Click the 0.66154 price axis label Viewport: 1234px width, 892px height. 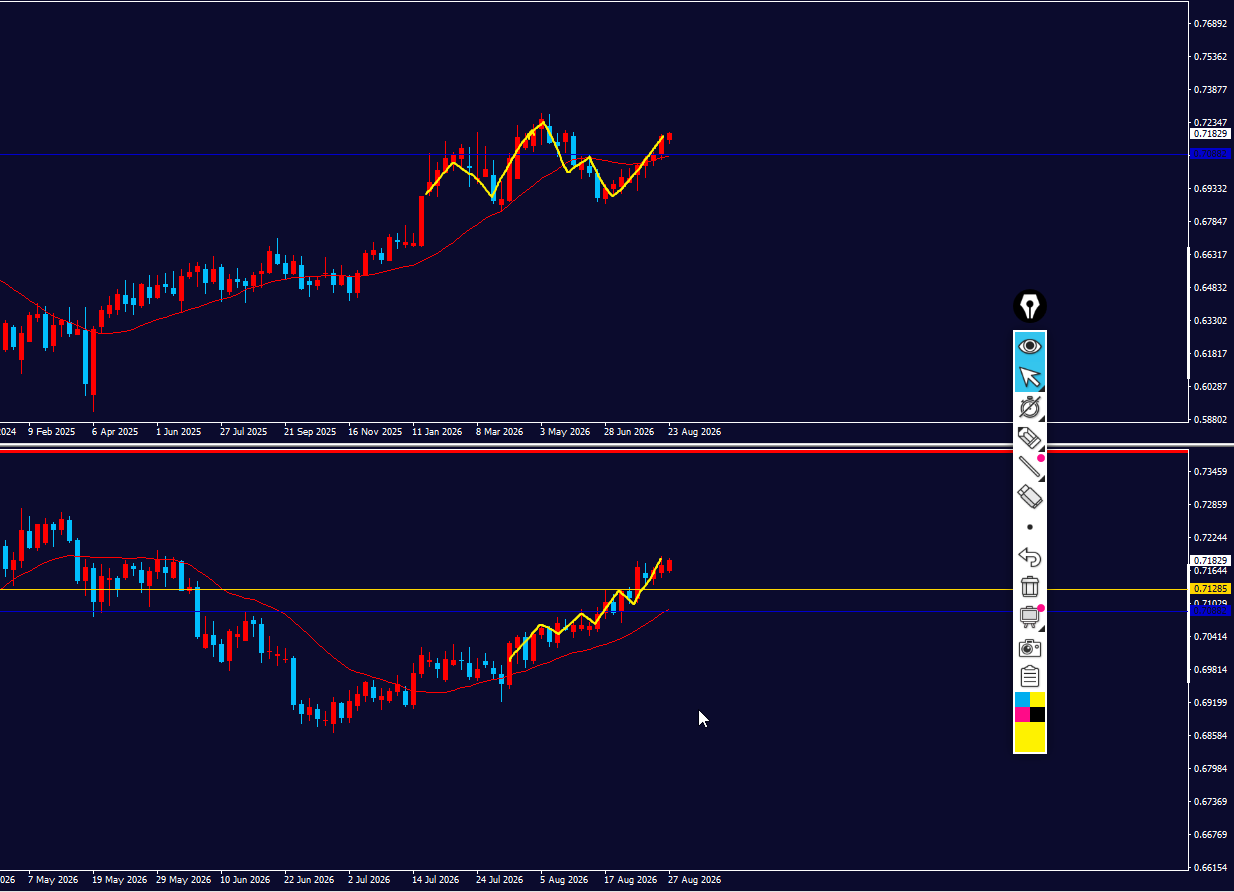(1212, 868)
